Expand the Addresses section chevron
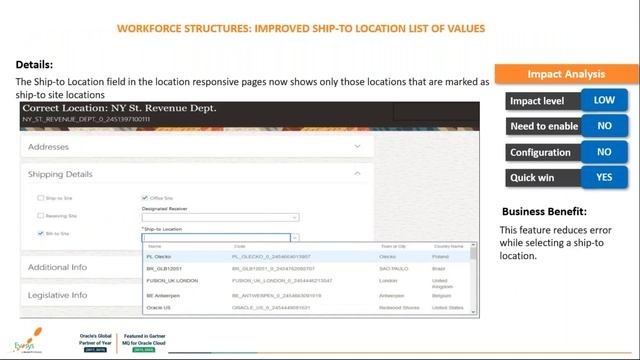Image resolution: width=640 pixels, height=360 pixels. coord(357,146)
